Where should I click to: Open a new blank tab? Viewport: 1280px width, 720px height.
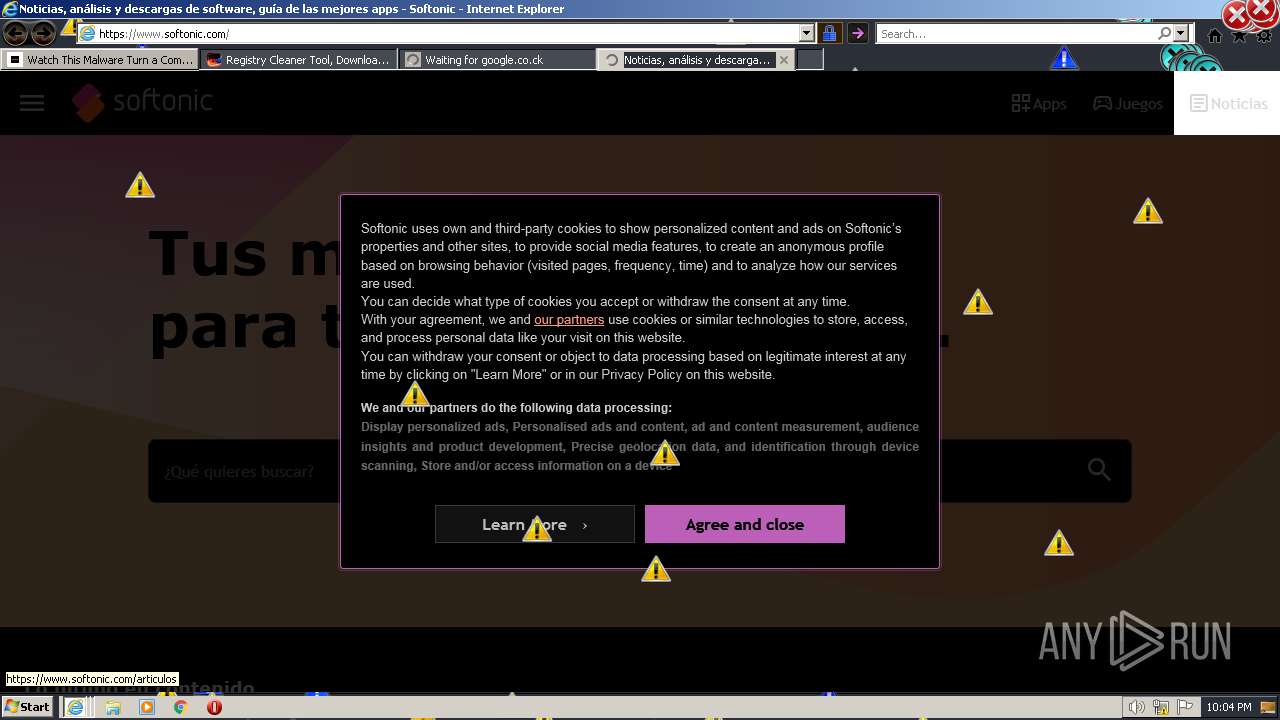click(x=810, y=60)
